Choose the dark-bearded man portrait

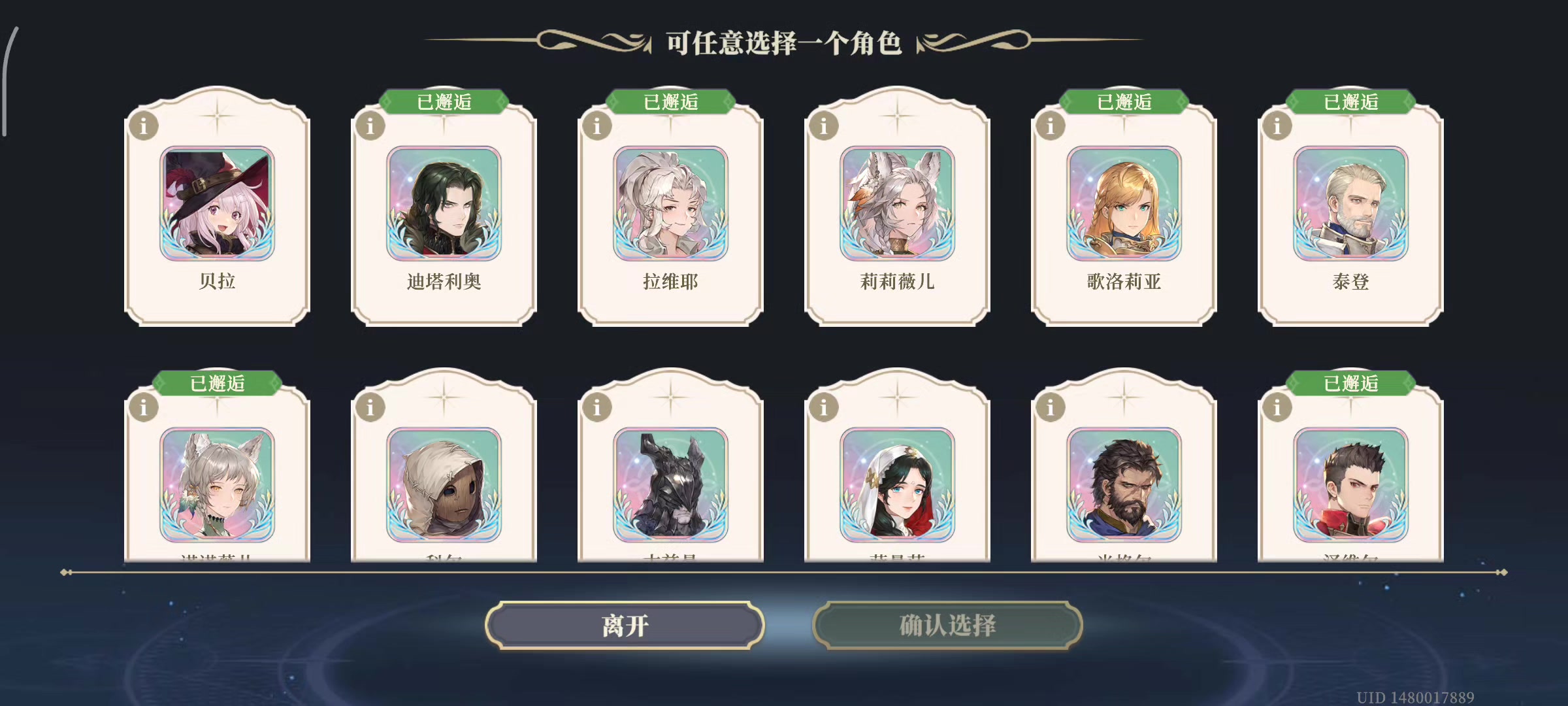(1124, 485)
